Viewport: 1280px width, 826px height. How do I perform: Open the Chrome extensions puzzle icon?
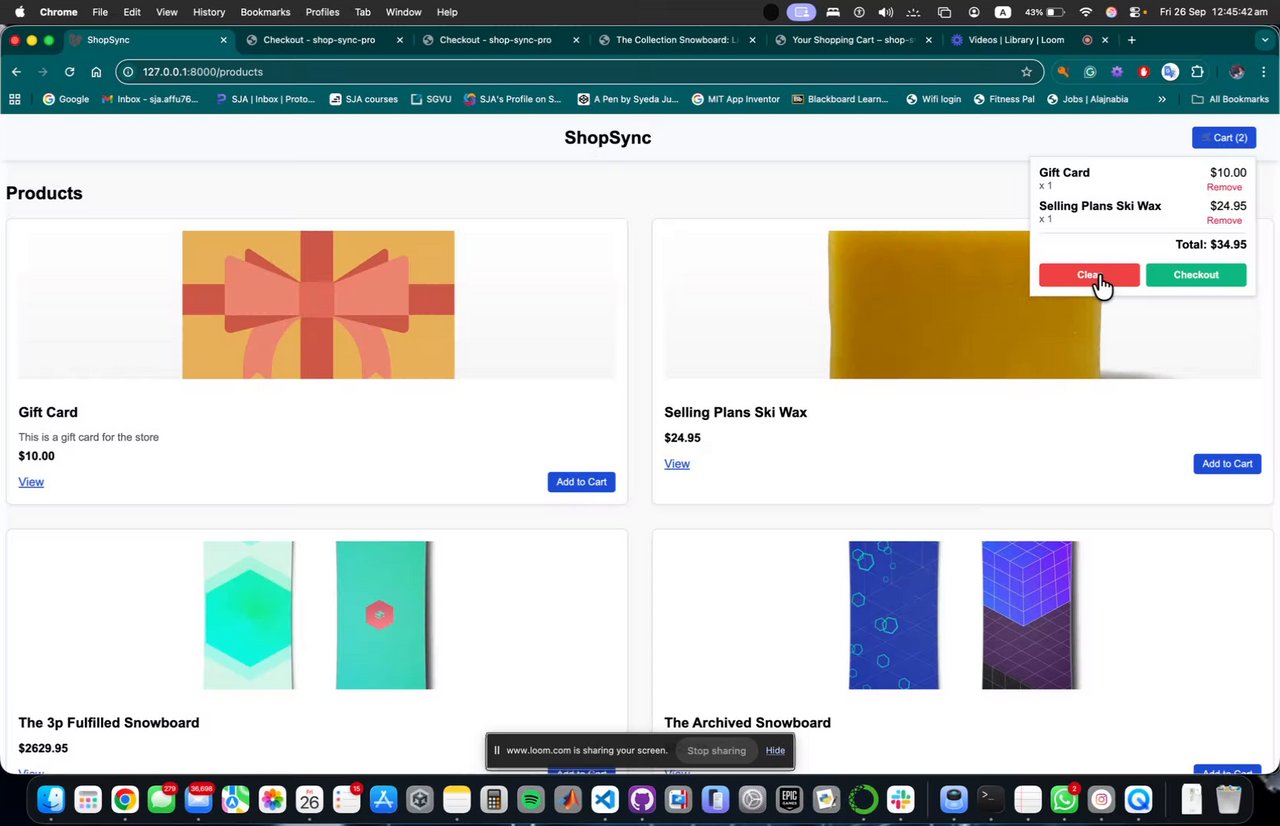pos(1197,72)
